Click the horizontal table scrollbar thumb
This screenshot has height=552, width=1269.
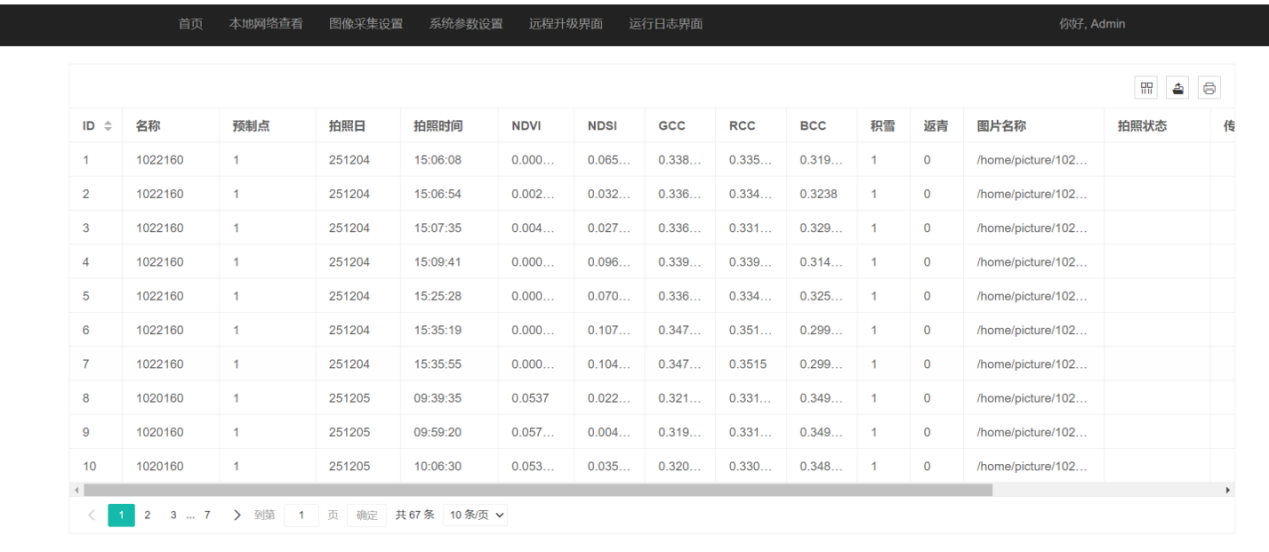click(x=538, y=490)
